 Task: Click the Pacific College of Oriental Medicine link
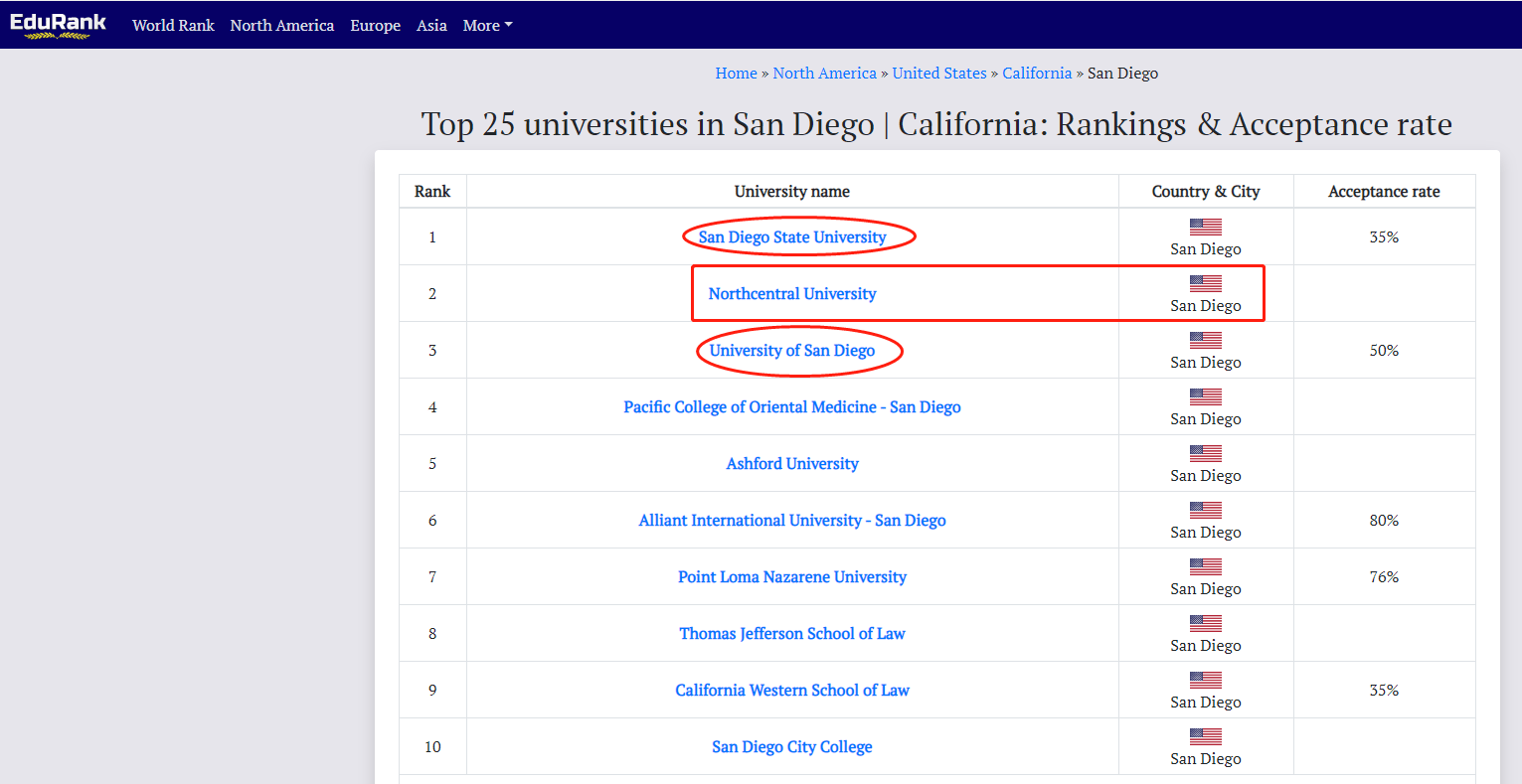pyautogui.click(x=791, y=406)
